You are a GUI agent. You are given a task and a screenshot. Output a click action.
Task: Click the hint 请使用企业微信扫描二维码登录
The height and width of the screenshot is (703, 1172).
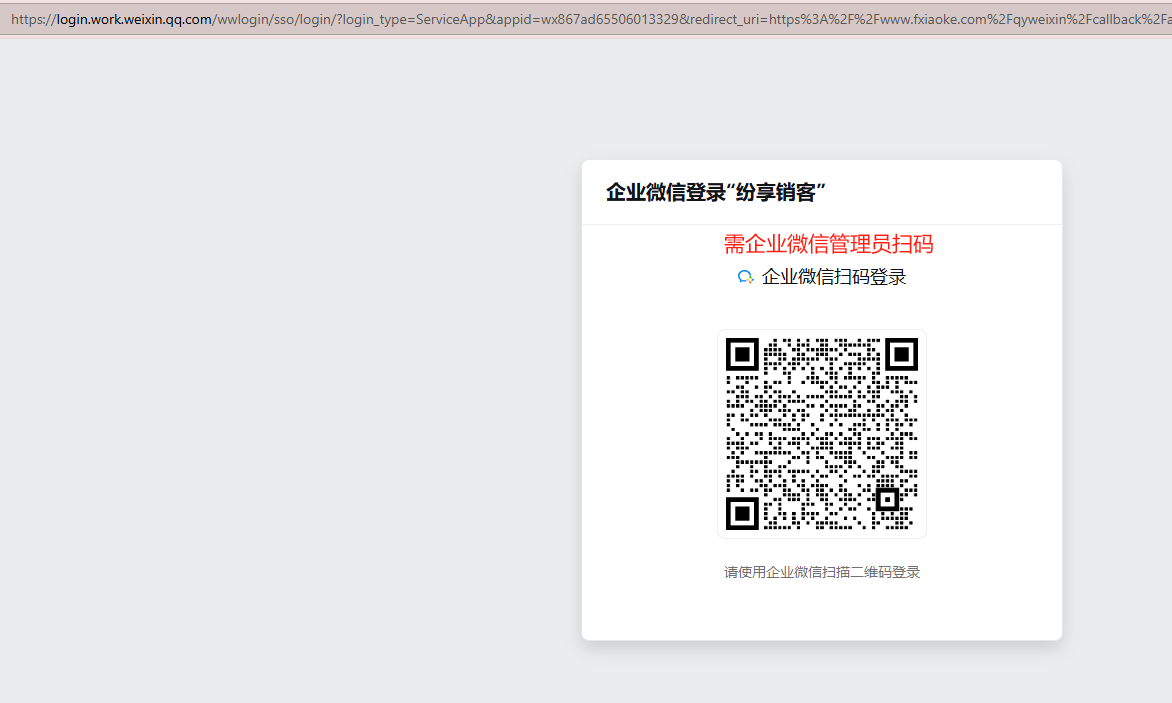tap(821, 572)
